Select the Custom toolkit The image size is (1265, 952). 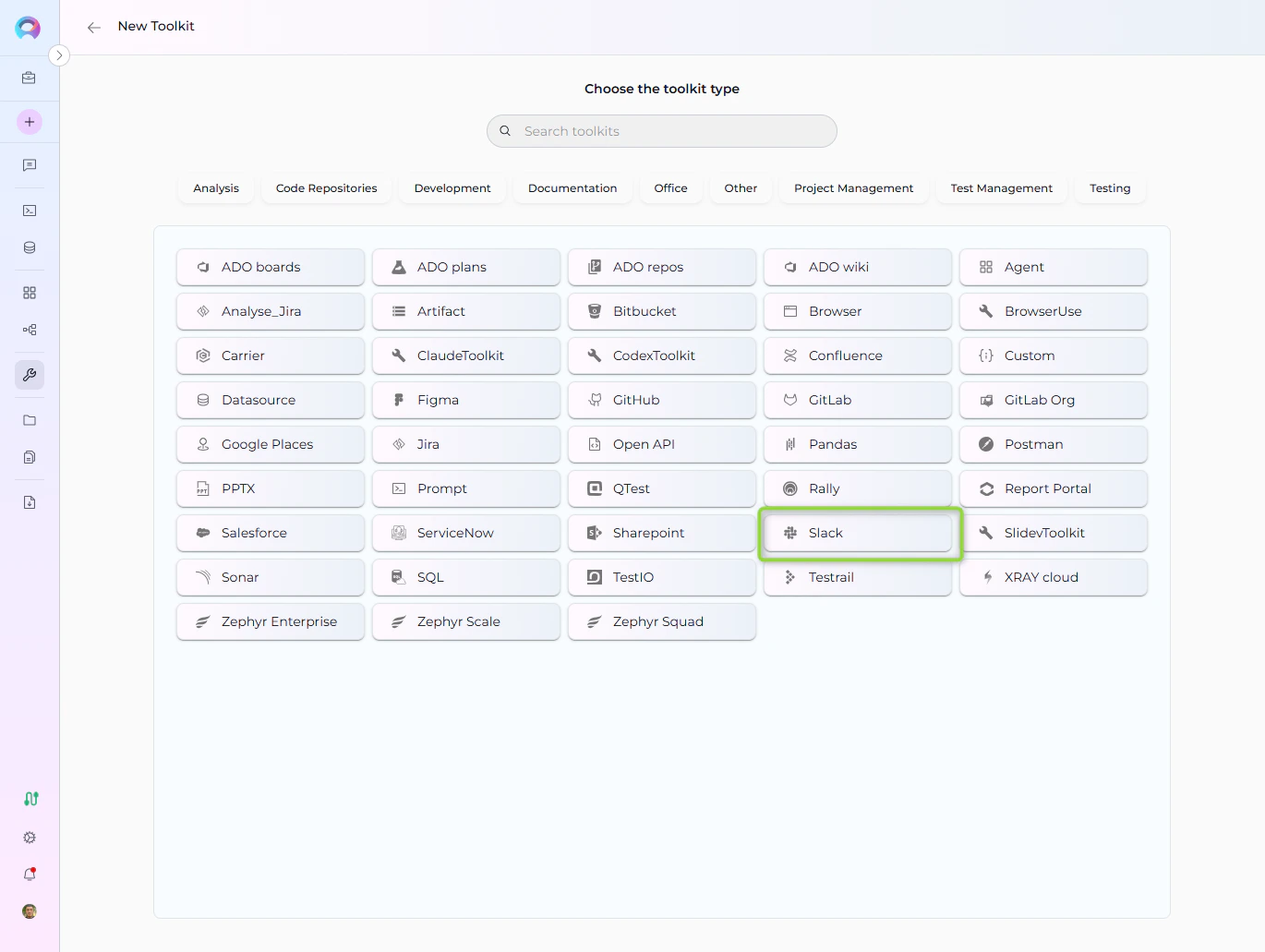point(1054,355)
